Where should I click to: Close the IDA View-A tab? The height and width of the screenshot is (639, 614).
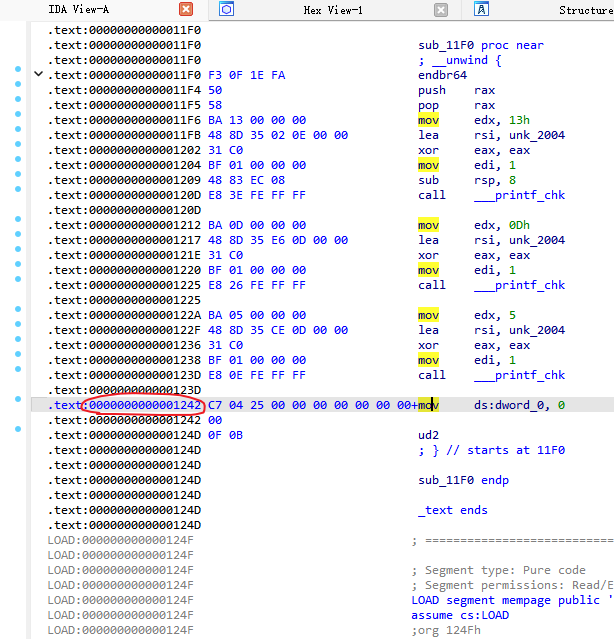(x=186, y=9)
